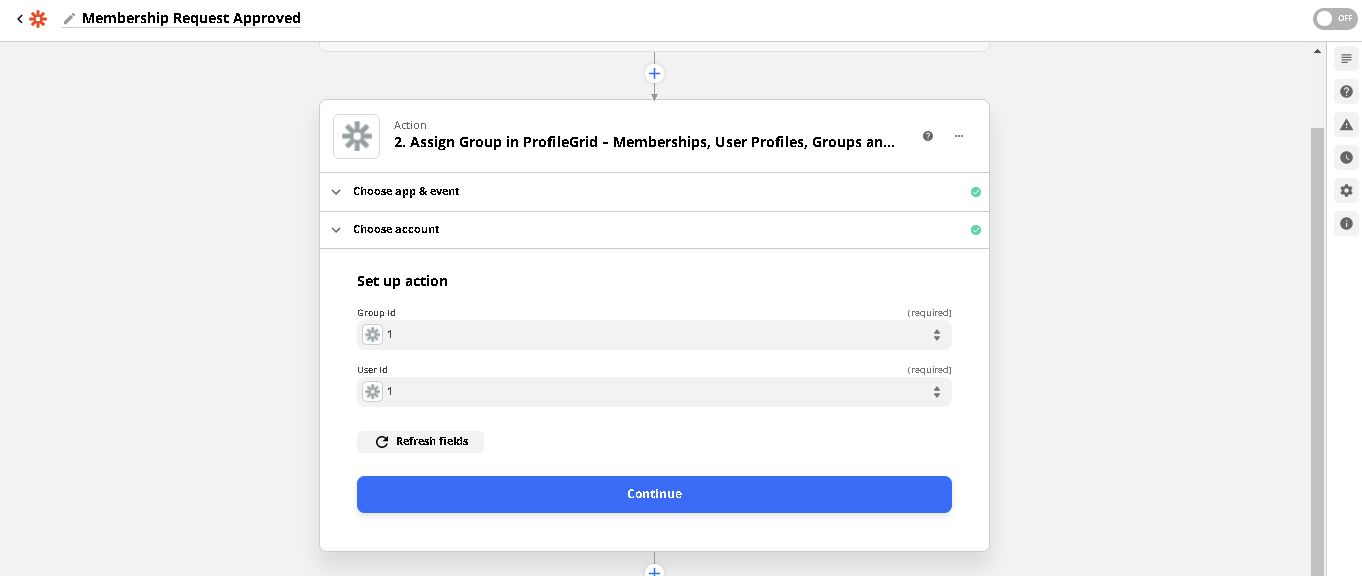Click help icon in the action step header
The height and width of the screenshot is (576, 1362).
pyautogui.click(x=928, y=136)
